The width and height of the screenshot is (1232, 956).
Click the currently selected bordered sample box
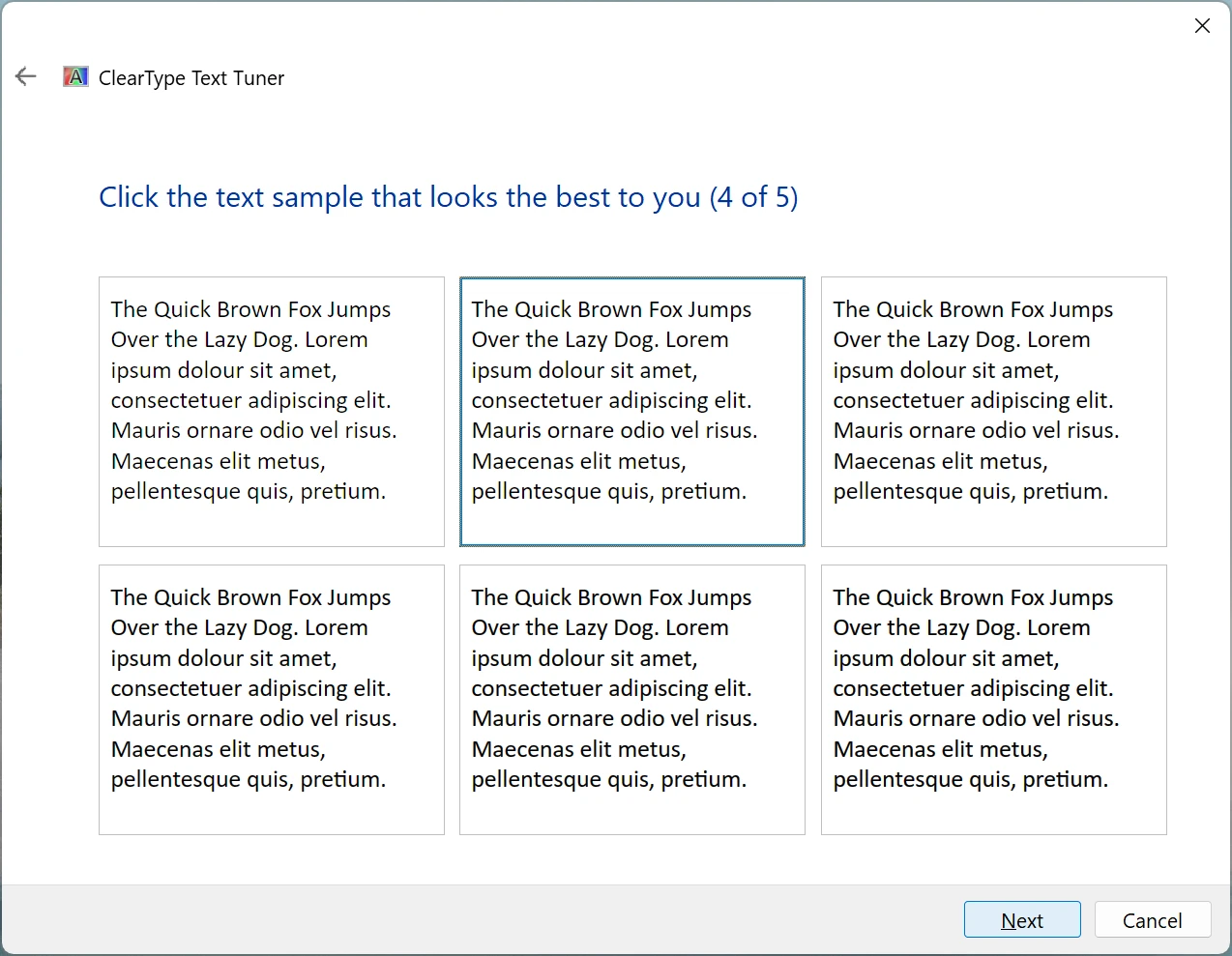coord(631,412)
